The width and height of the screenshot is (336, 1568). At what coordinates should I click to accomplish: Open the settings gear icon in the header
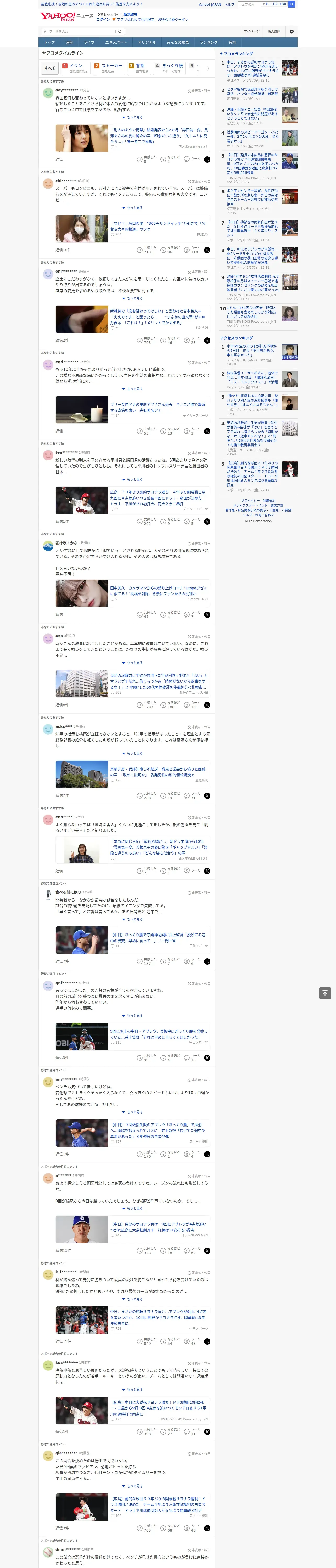coord(292,32)
